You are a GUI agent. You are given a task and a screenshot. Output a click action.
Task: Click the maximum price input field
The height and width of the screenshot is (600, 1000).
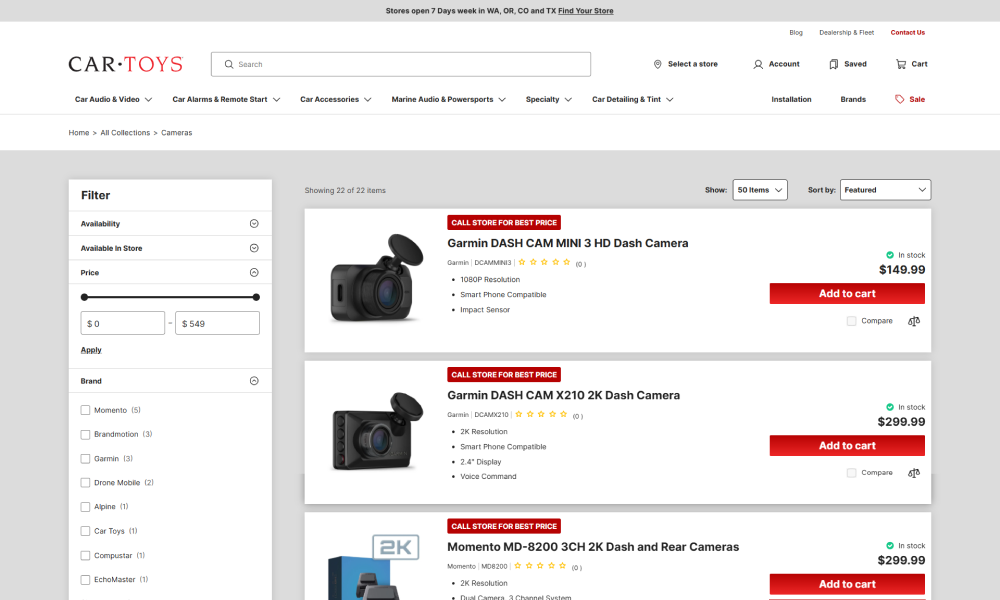[x=217, y=324]
